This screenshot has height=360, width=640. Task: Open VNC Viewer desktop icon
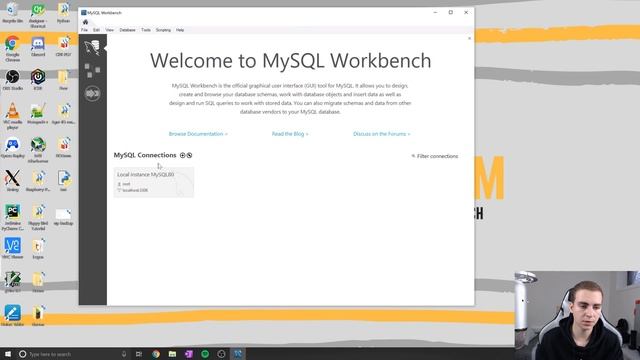(x=12, y=249)
